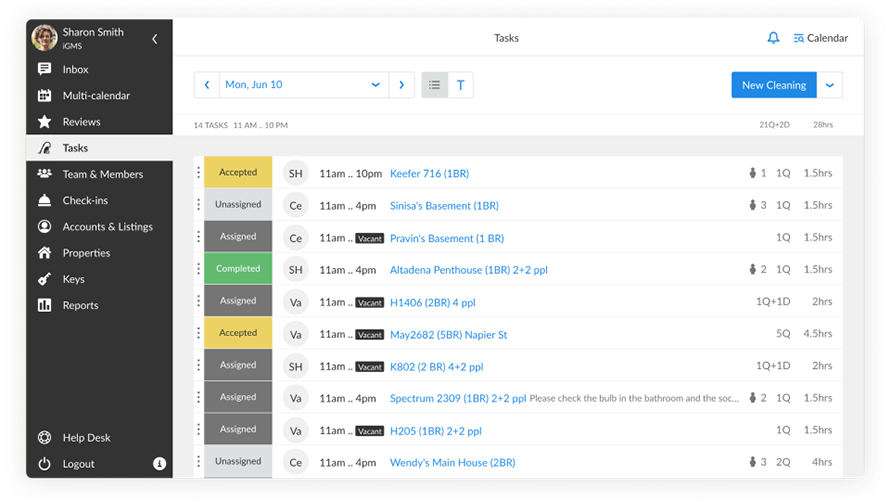Go to the next day arrow
Viewport: 890px width, 500px height.
tap(402, 85)
